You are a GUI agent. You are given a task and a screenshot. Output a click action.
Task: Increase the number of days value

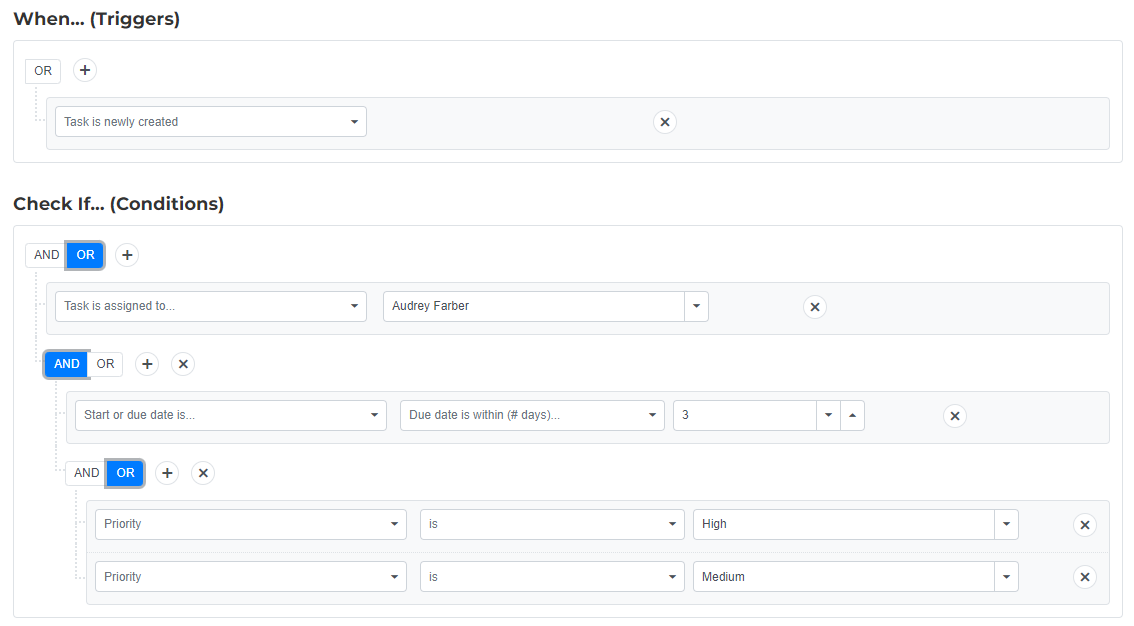(x=852, y=416)
